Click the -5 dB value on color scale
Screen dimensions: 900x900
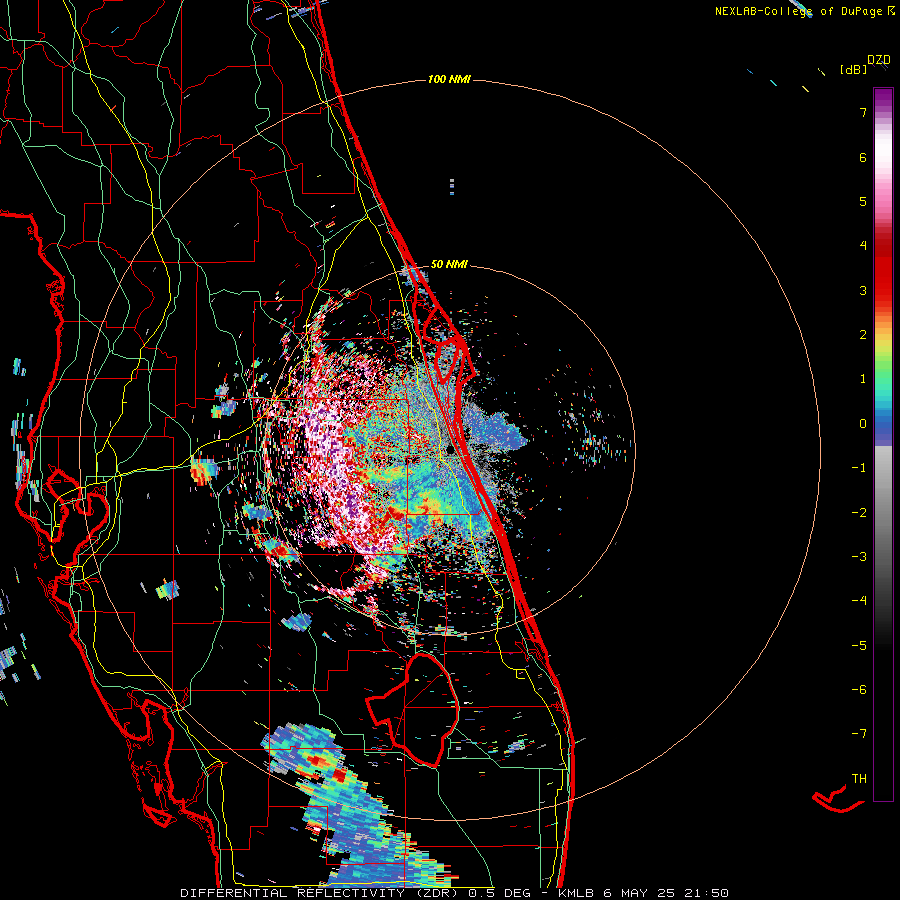[859, 645]
